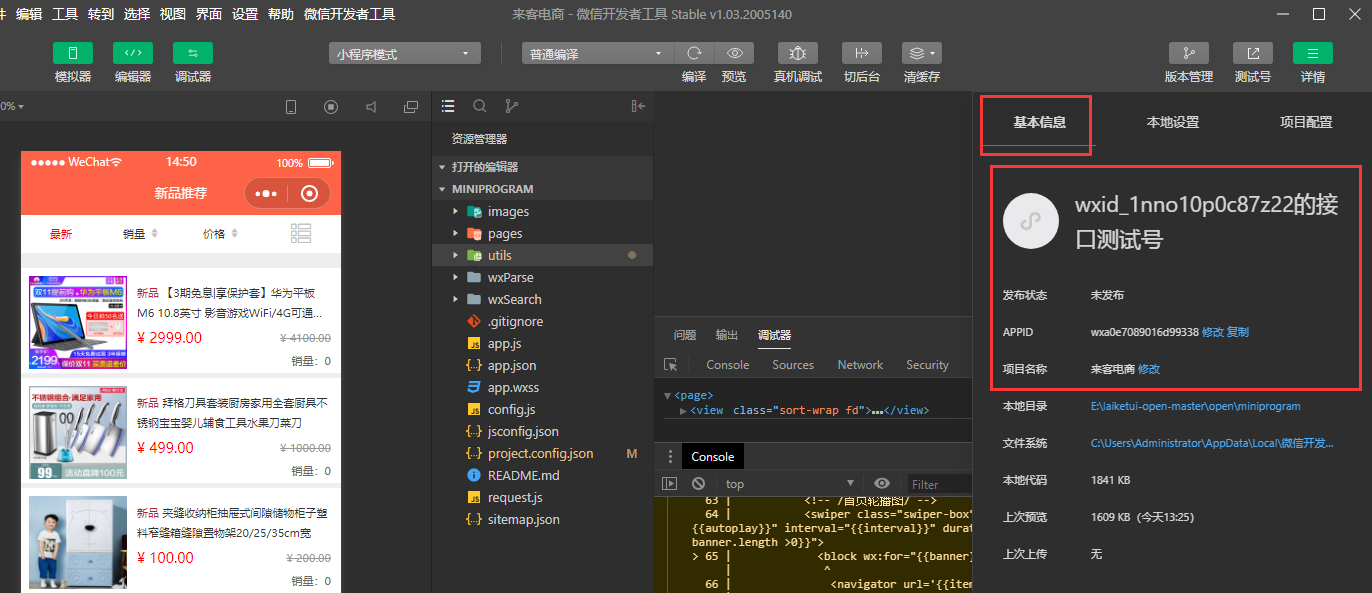1372x593 pixels.
Task: Click the 编译 compile refresh icon
Action: tap(694, 53)
